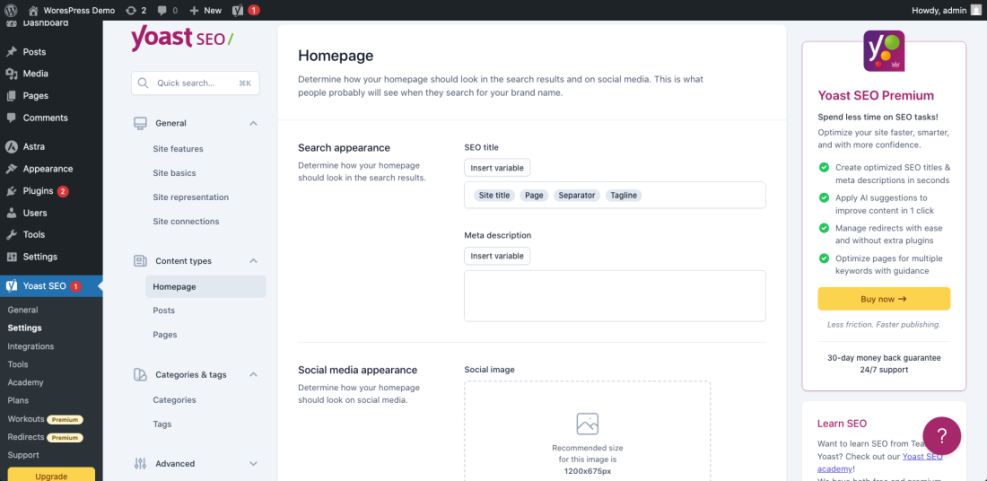987x481 pixels.
Task: Click Insert variable for Meta description
Action: (x=497, y=256)
